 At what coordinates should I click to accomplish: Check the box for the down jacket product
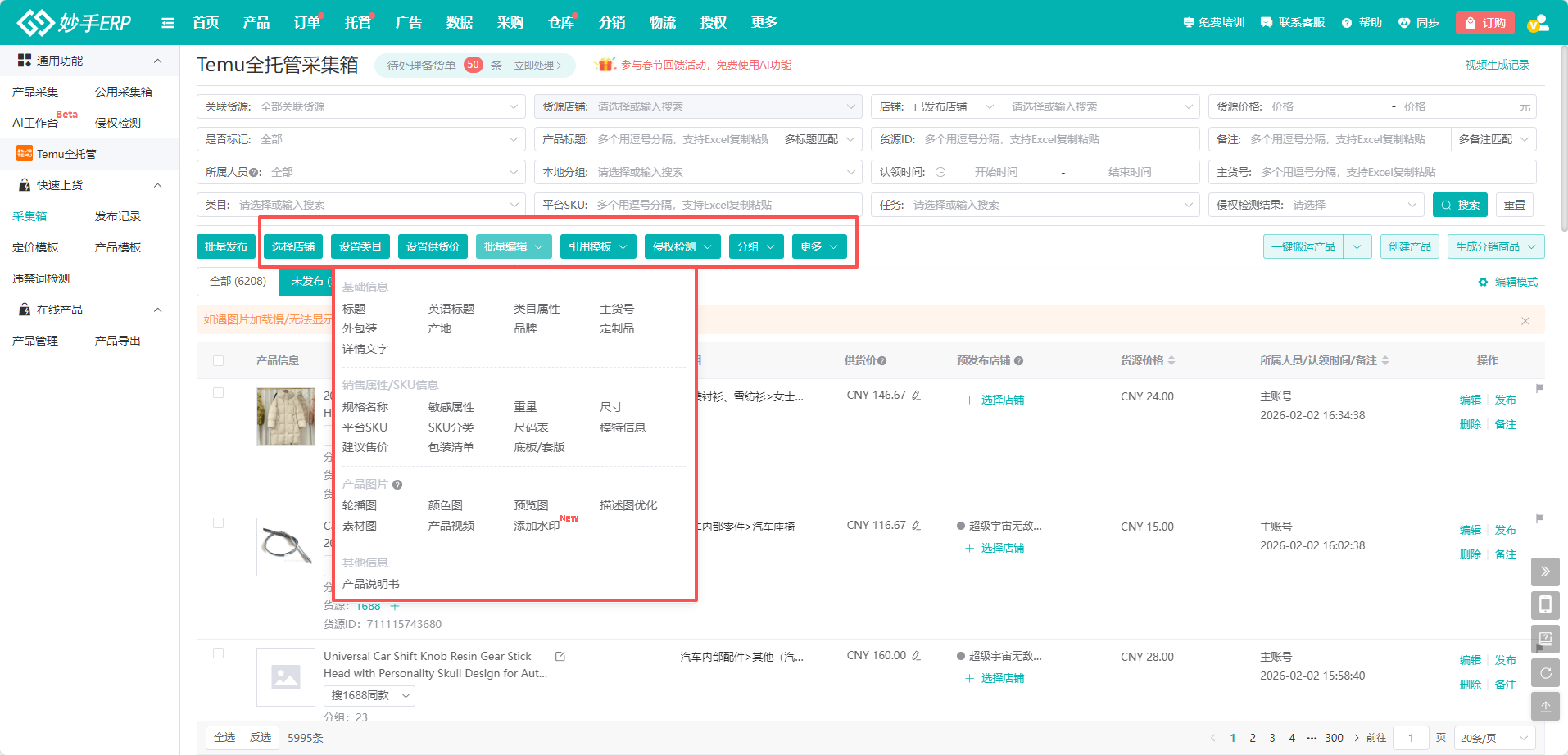click(x=218, y=393)
